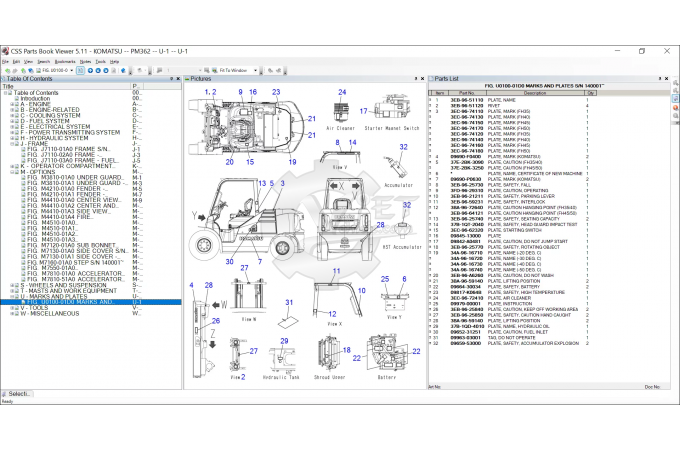Click the green Up-level arrow icon
Viewport: 680px width, 450px height.
(23, 70)
